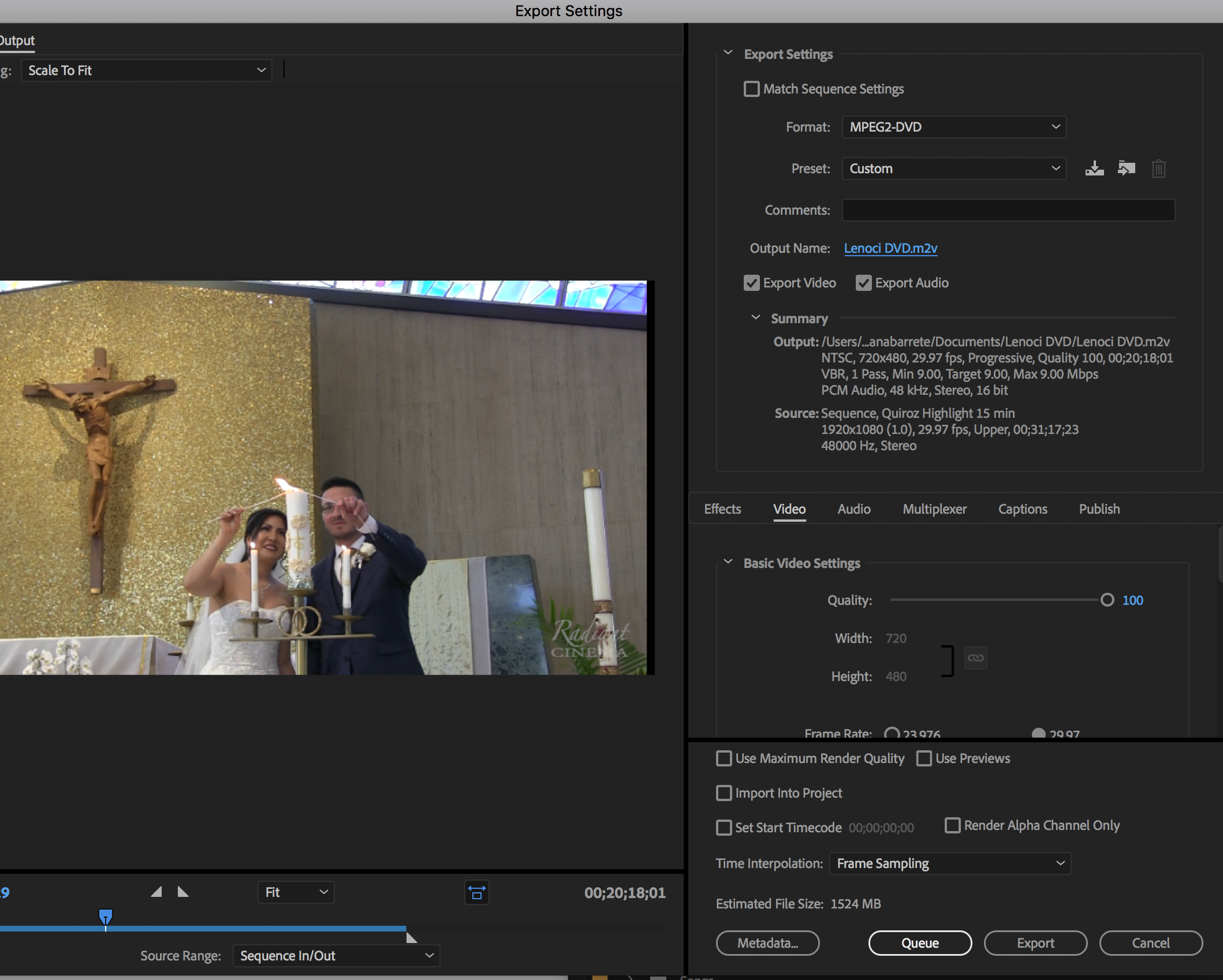
Task: Open the Lenoci DVD.m2v output name link
Action: click(x=890, y=248)
